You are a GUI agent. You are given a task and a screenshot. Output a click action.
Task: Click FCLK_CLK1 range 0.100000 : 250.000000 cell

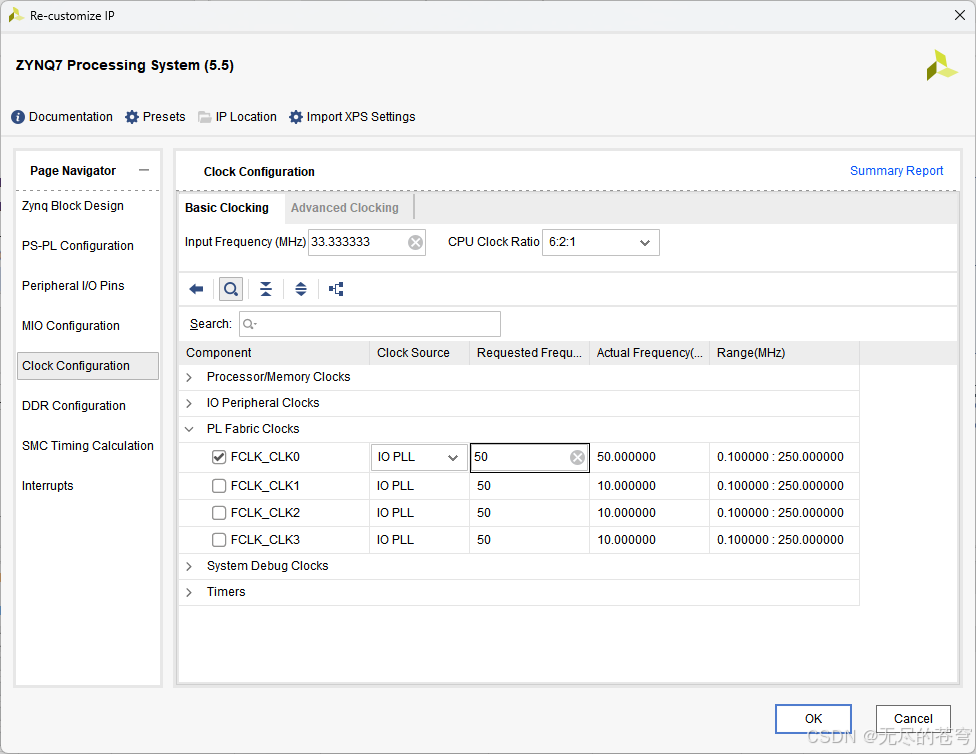pyautogui.click(x=784, y=486)
